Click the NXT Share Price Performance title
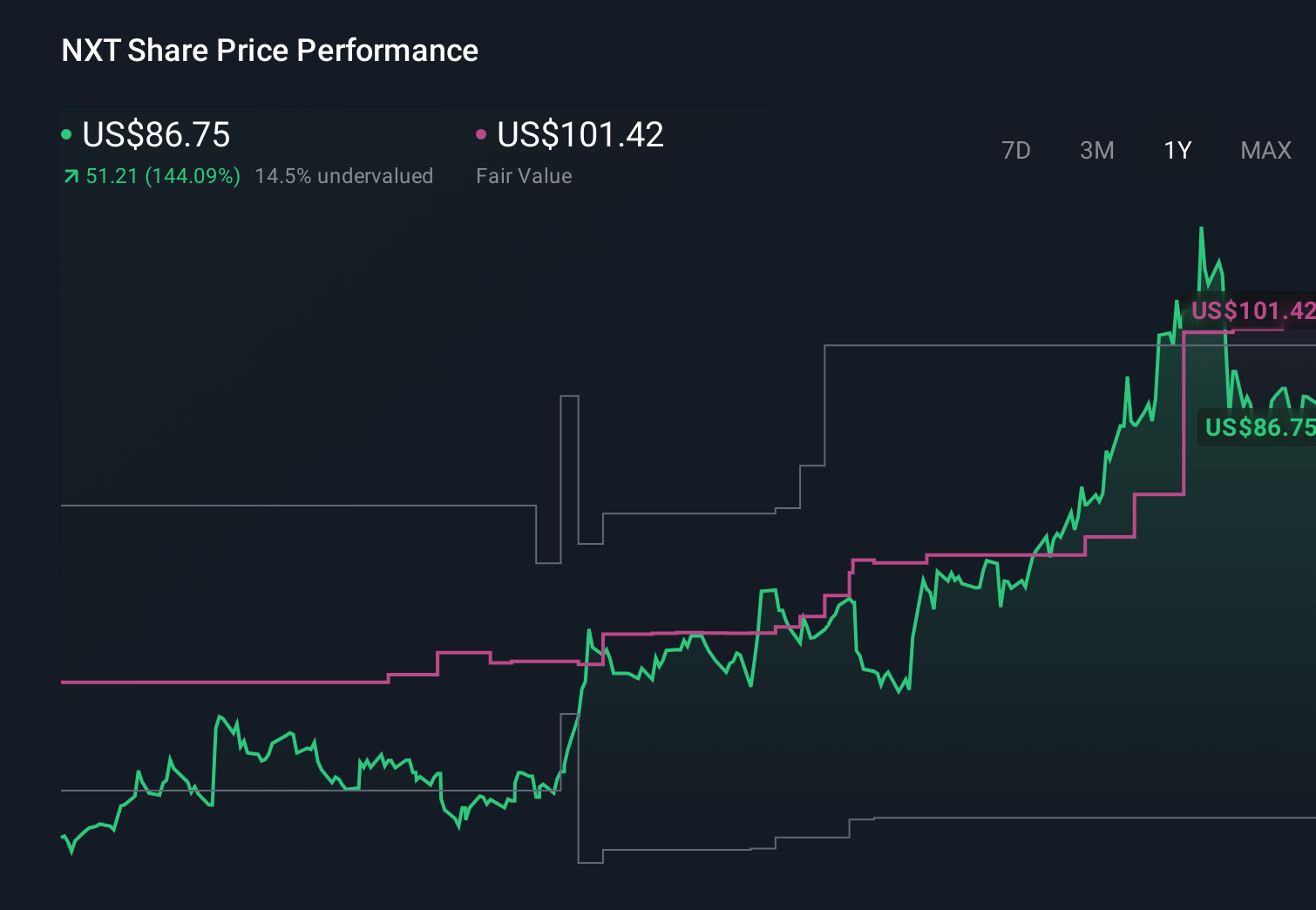The image size is (1316, 910). (x=269, y=51)
